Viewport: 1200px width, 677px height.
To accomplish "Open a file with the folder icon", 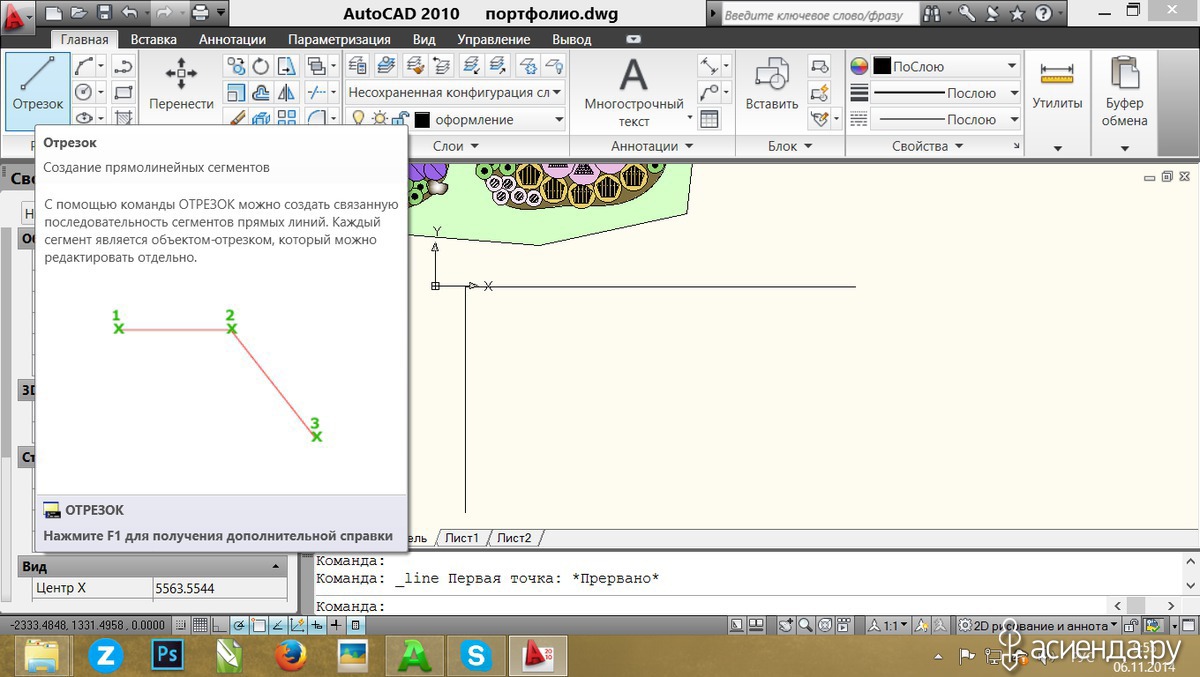I will pos(79,14).
